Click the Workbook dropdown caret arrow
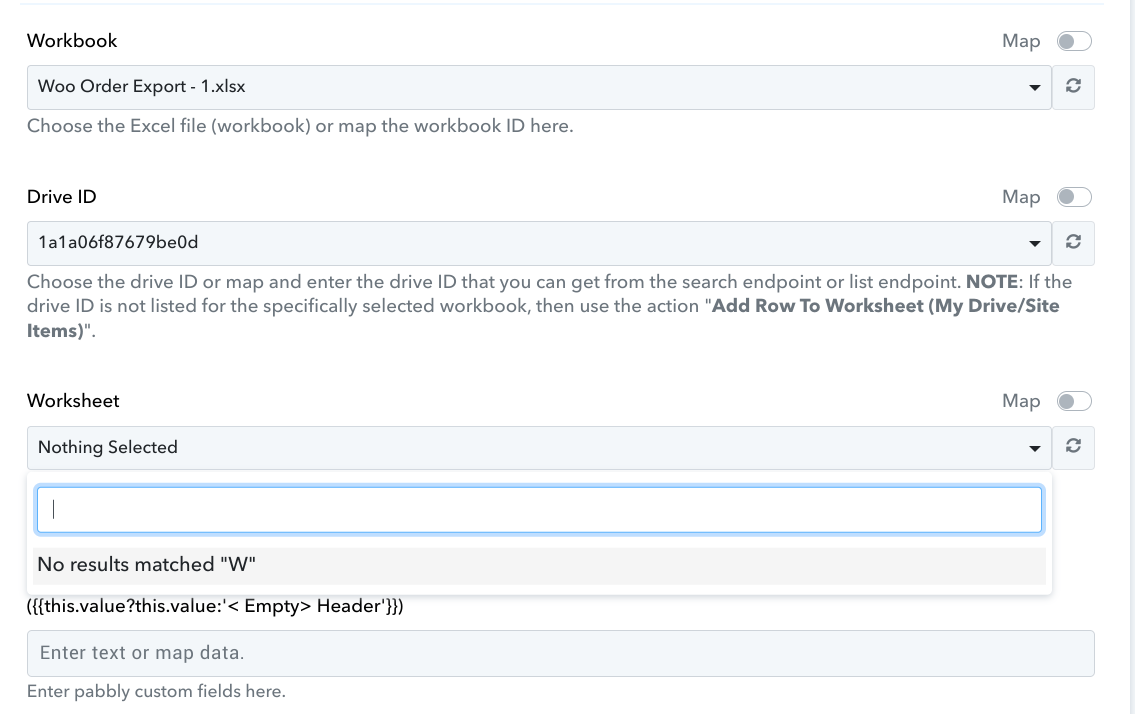Image resolution: width=1135 pixels, height=714 pixels. [x=1034, y=88]
